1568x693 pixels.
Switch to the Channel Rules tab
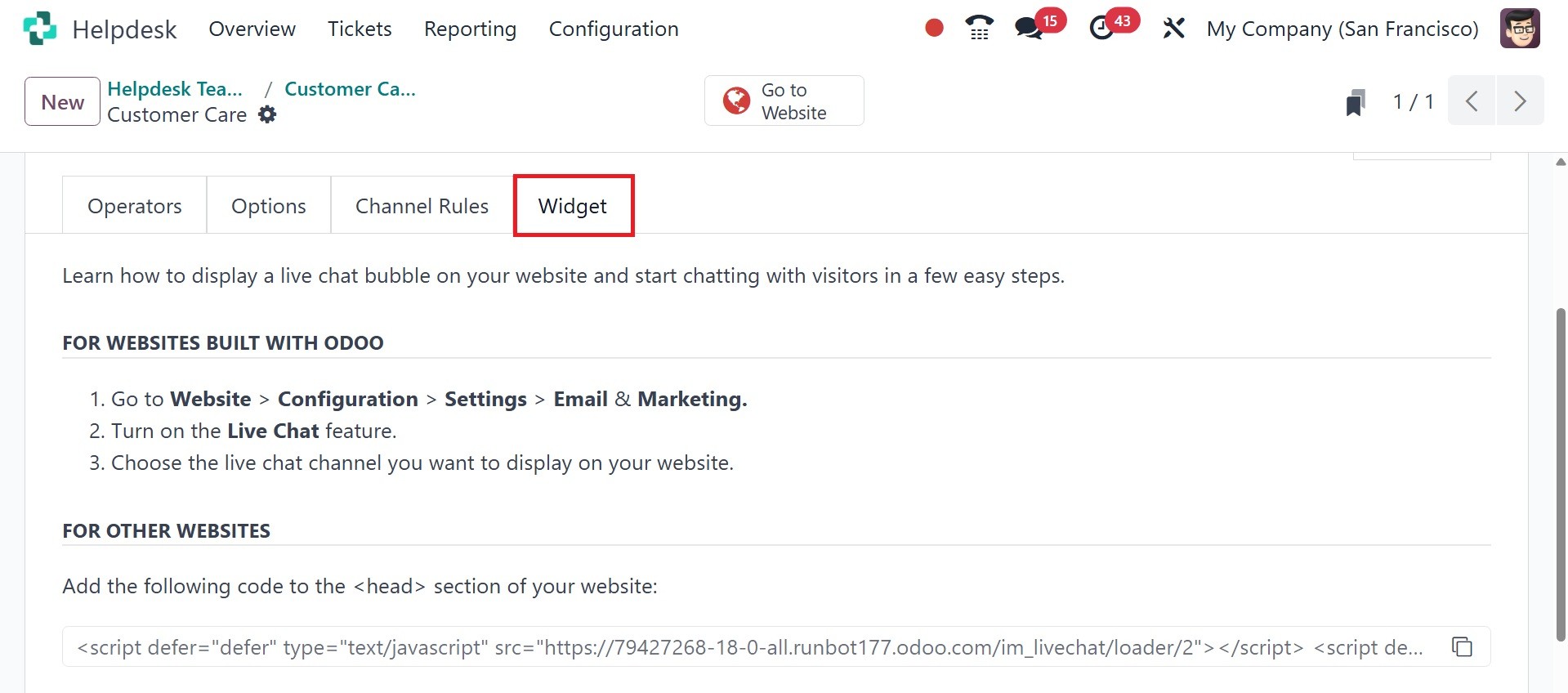pyautogui.click(x=422, y=206)
